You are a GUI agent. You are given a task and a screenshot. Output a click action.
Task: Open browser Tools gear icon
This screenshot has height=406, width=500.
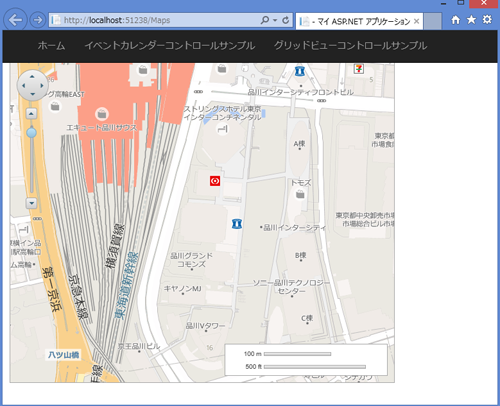coord(487,19)
